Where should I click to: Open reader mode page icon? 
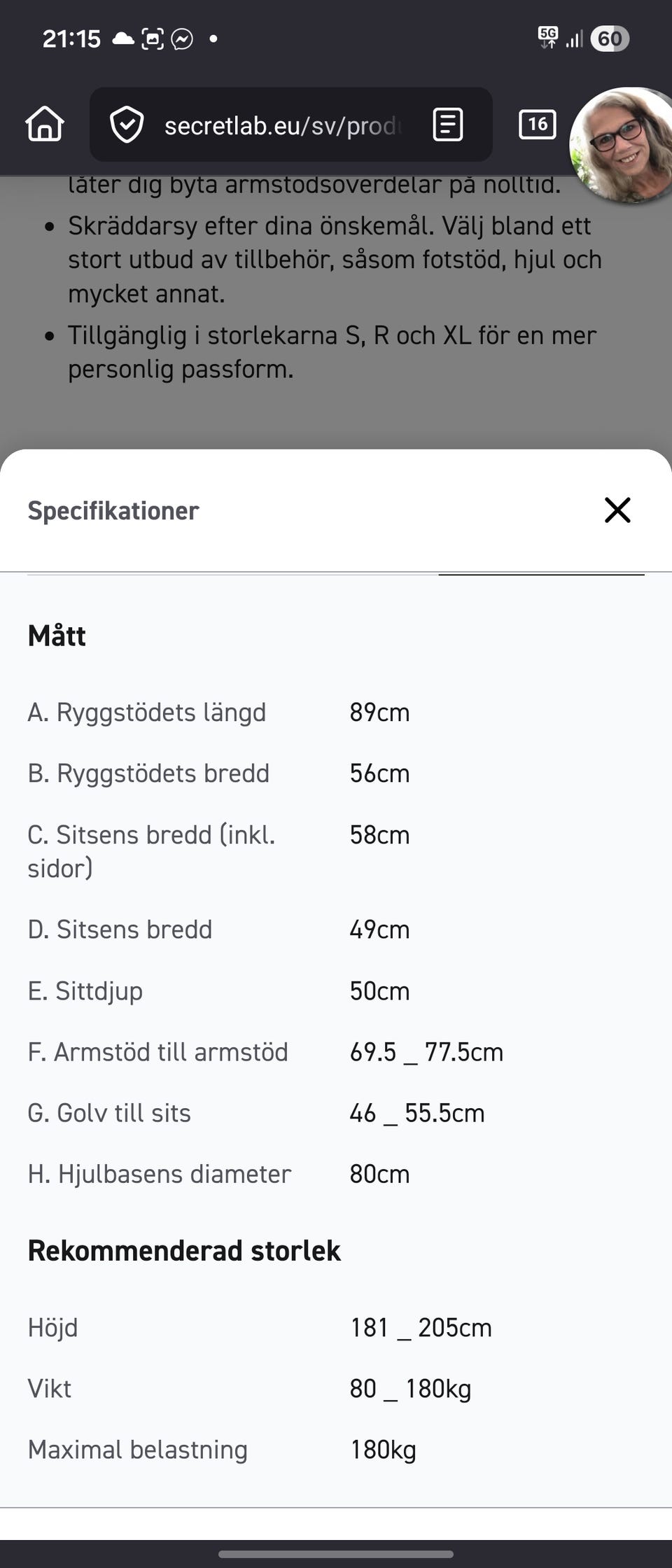pos(447,125)
